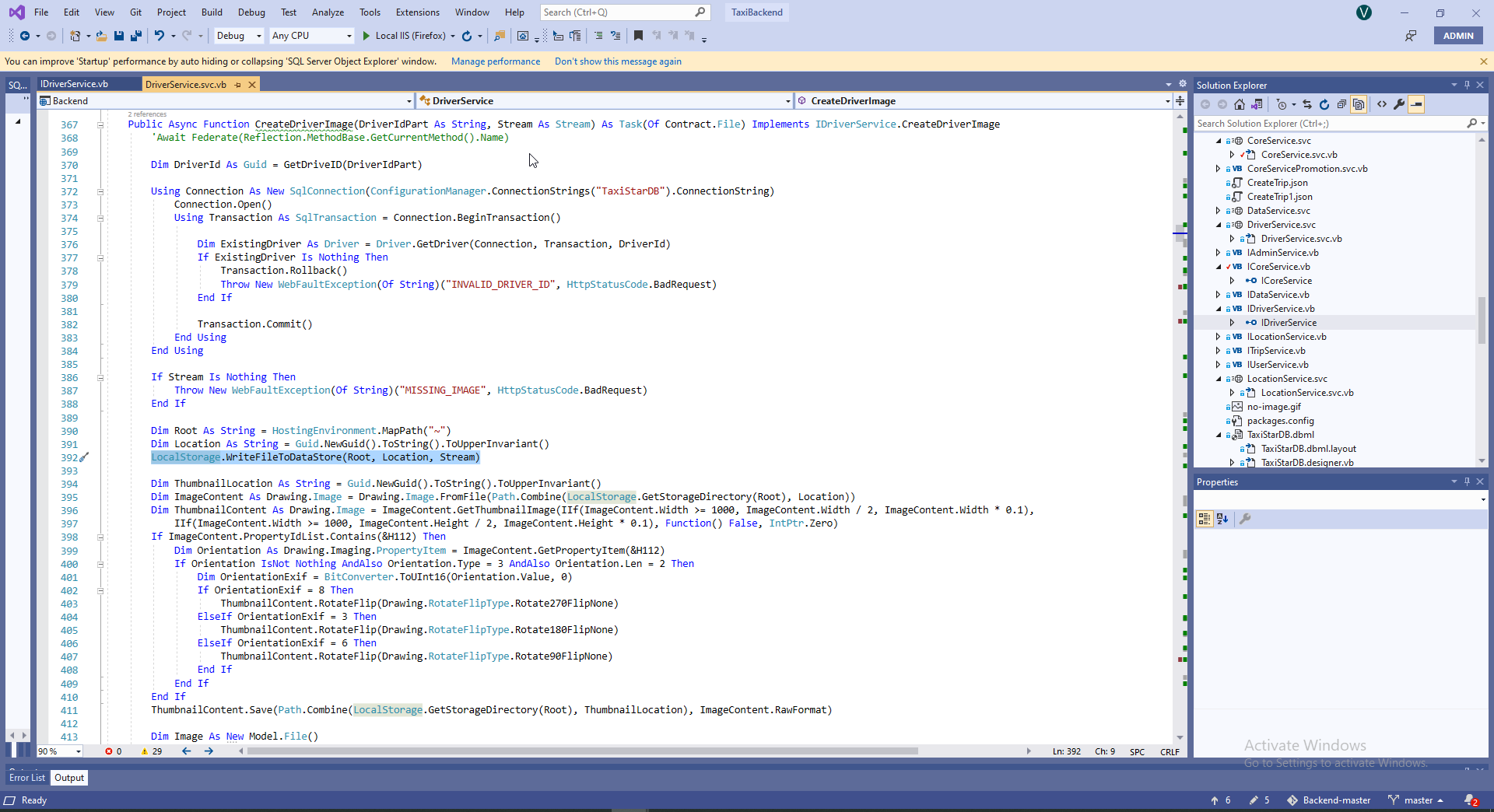Open the Backend-master repository selector
The height and width of the screenshot is (812, 1494).
pyautogui.click(x=1329, y=800)
